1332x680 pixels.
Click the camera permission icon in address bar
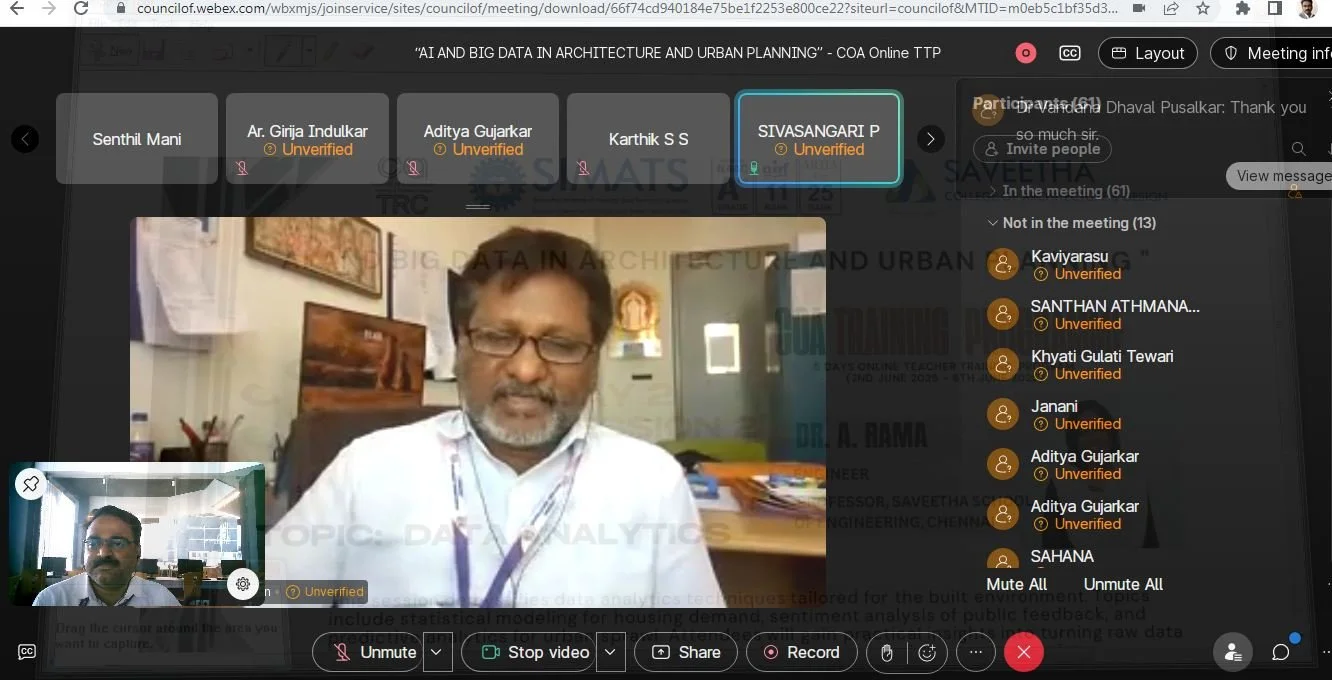1139,8
